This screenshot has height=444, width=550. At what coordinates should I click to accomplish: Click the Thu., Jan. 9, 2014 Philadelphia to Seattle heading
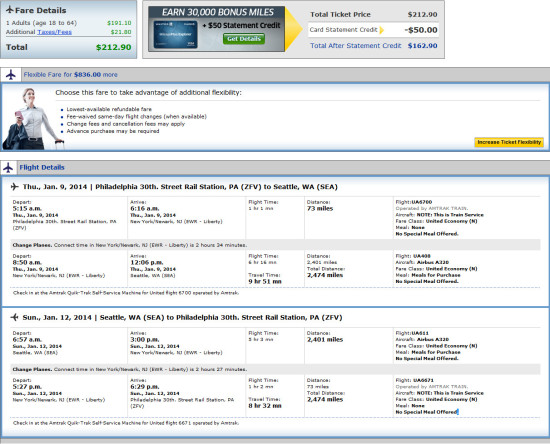pos(180,187)
